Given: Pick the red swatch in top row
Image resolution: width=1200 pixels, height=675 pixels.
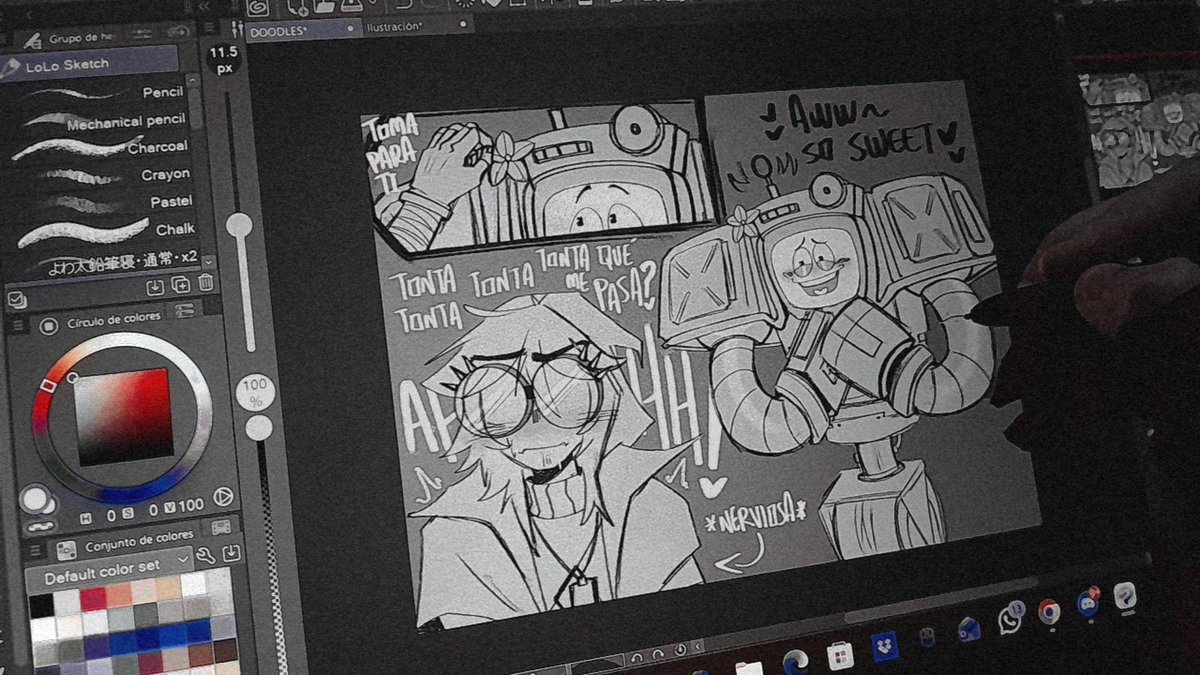Looking at the screenshot, I should 93,600.
